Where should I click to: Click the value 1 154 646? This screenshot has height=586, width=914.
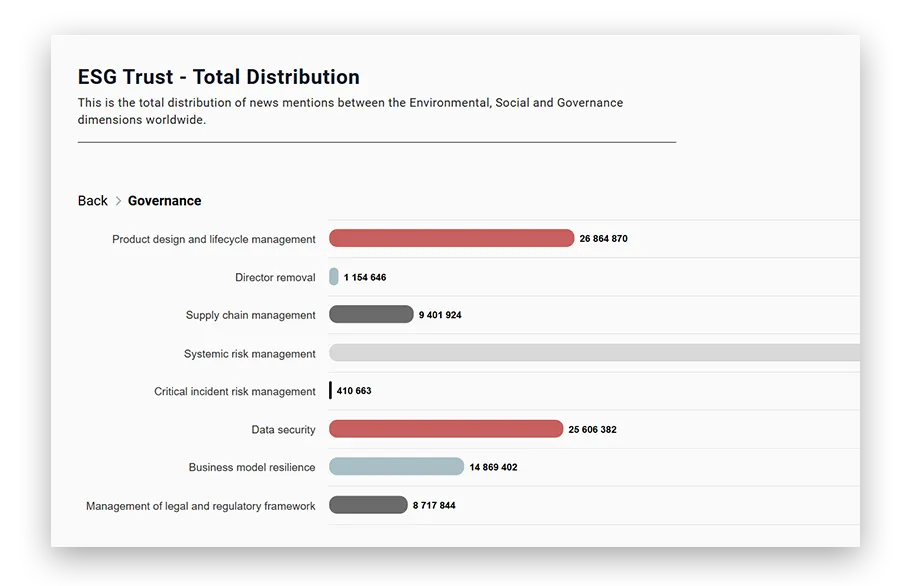[365, 278]
